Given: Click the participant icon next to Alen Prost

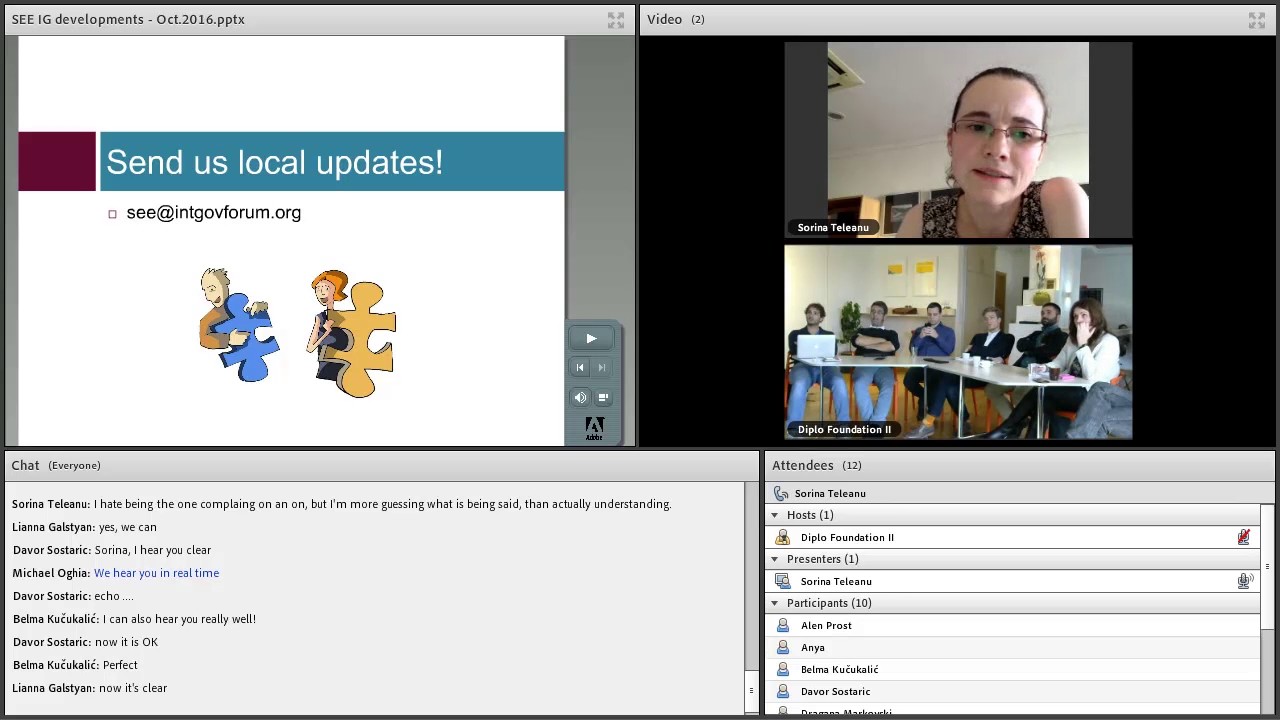Looking at the screenshot, I should pyautogui.click(x=783, y=625).
